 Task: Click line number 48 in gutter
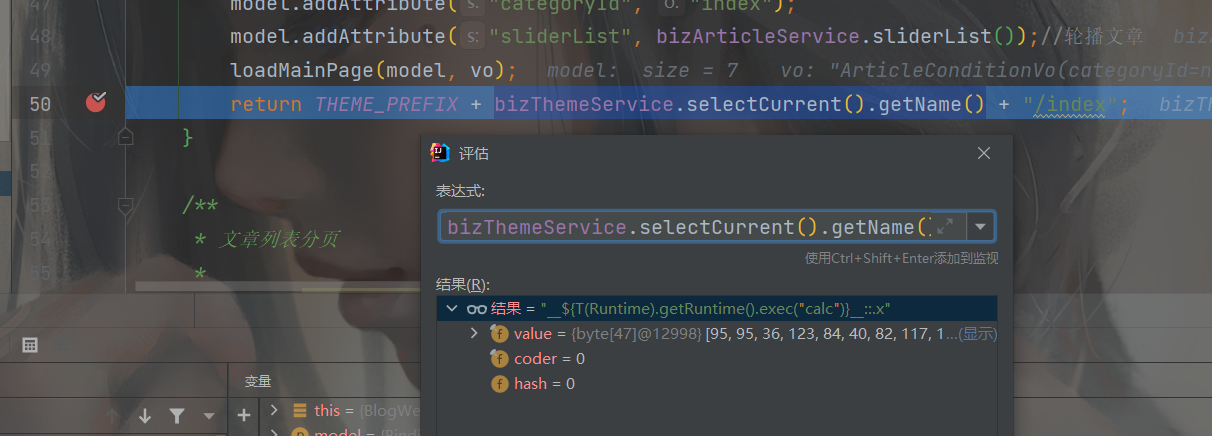point(40,37)
